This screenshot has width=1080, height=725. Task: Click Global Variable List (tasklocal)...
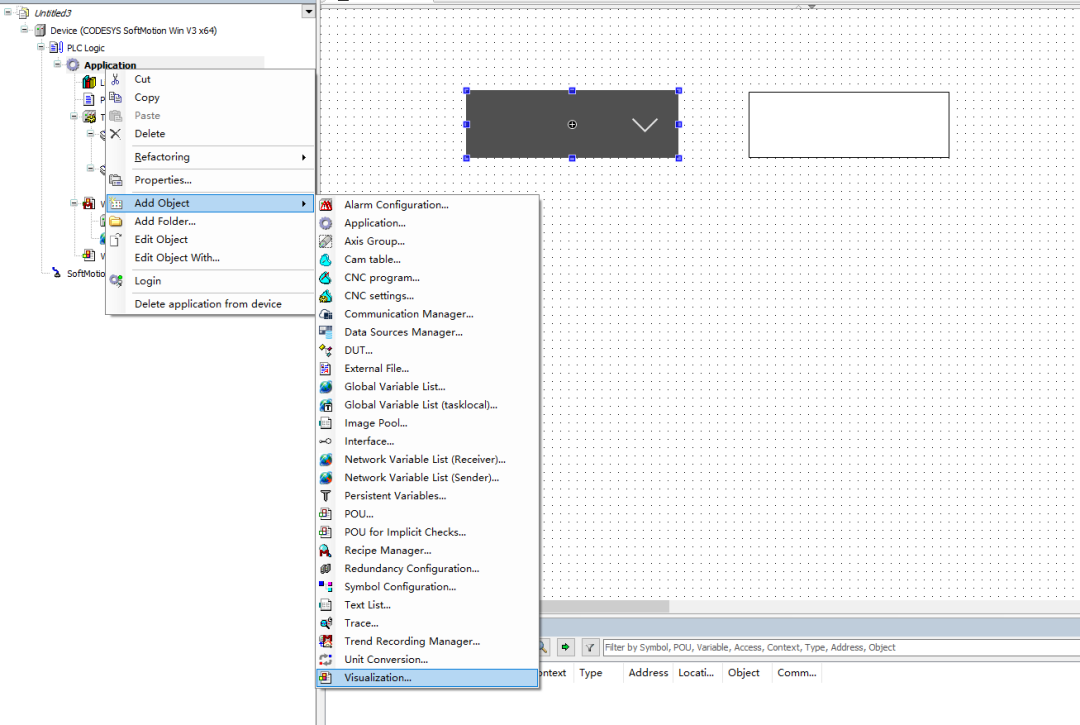pyautogui.click(x=427, y=405)
